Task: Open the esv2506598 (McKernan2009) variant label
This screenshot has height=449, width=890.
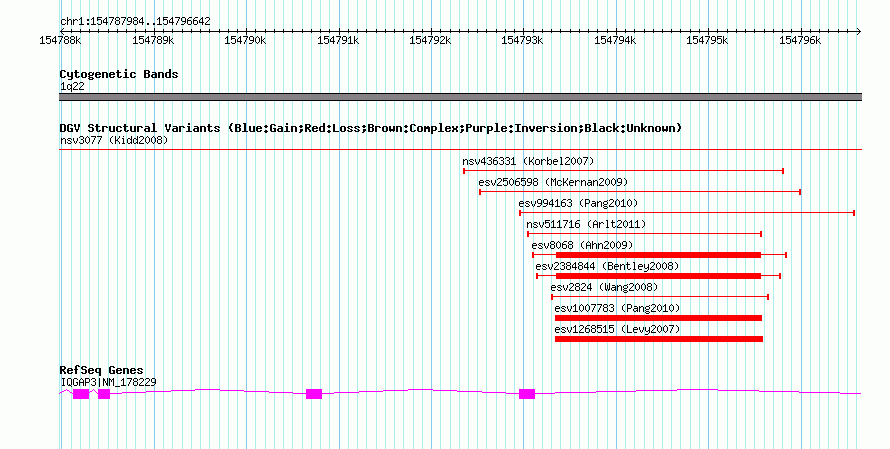Action: 553,182
